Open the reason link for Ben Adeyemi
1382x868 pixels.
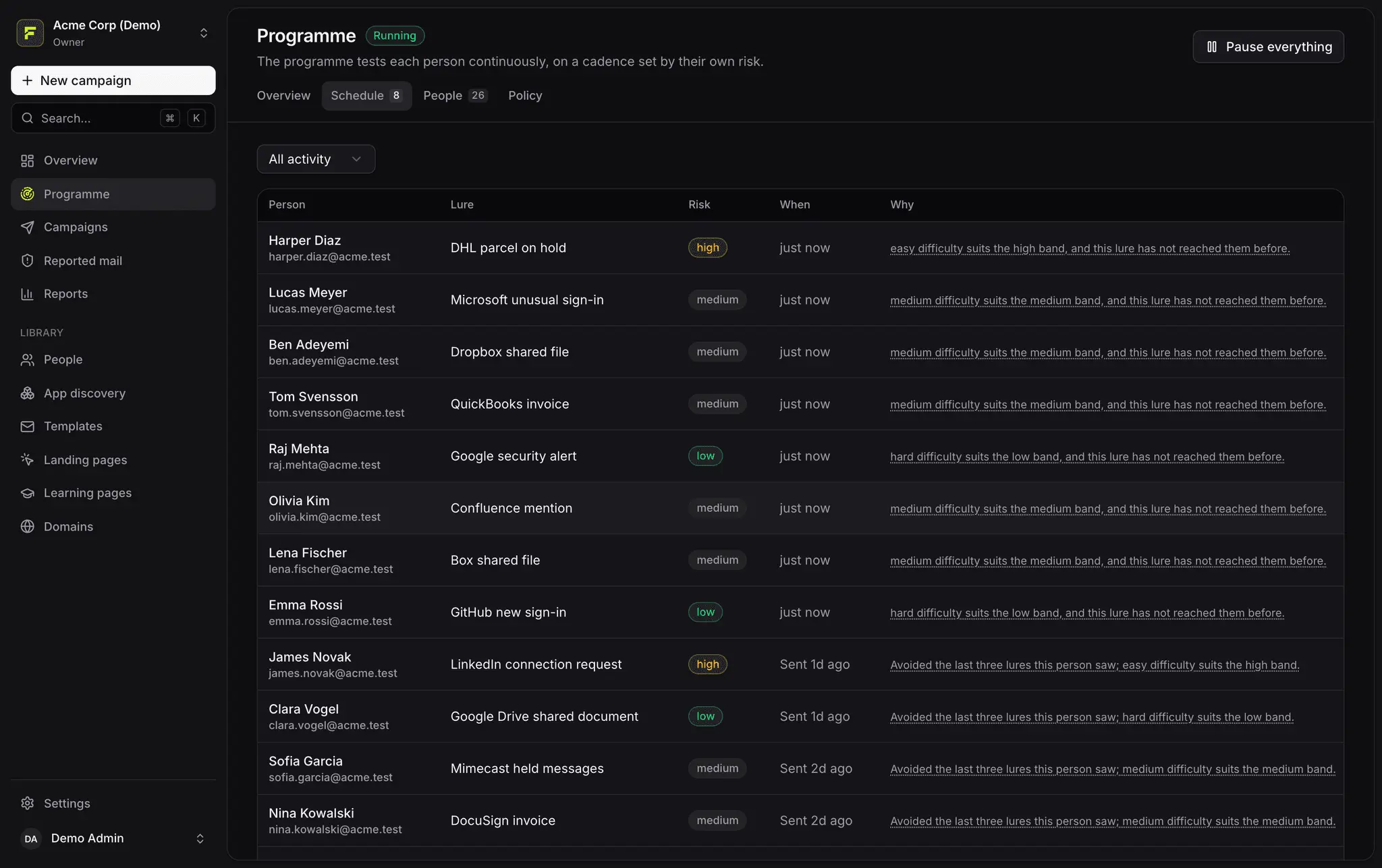(1108, 352)
